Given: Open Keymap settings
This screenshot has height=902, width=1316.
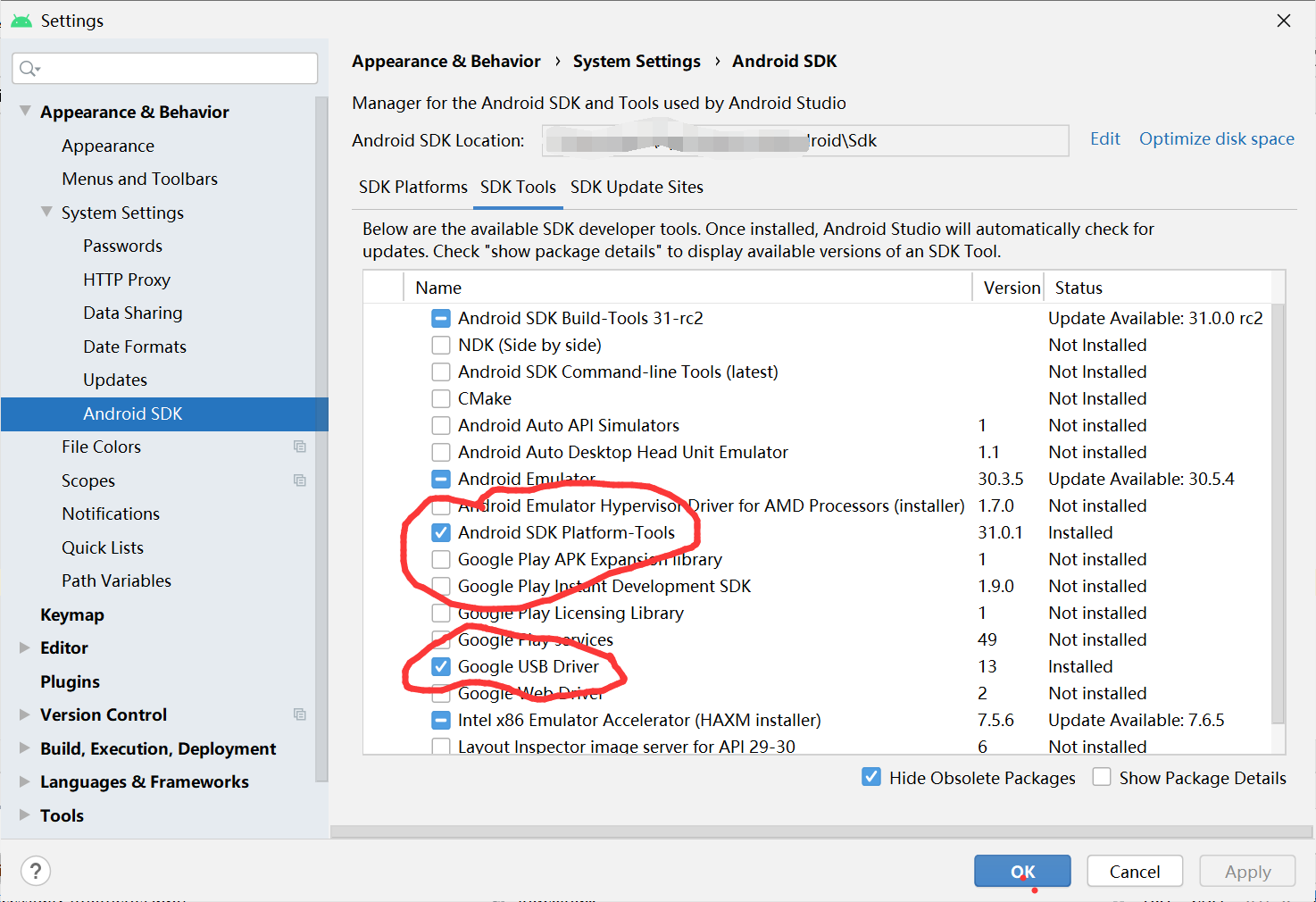Looking at the screenshot, I should click(72, 614).
